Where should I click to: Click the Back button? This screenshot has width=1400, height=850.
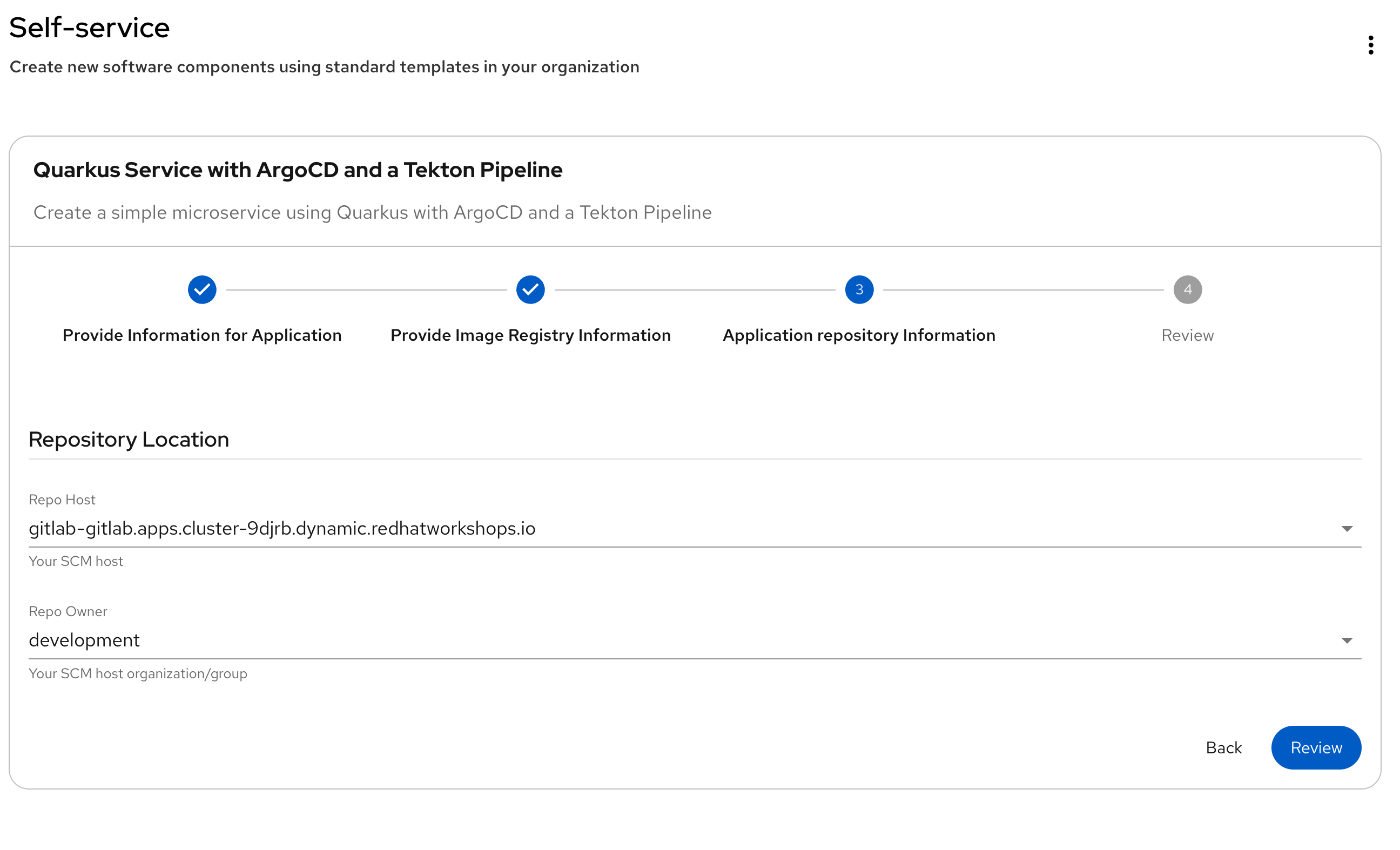pyautogui.click(x=1223, y=747)
